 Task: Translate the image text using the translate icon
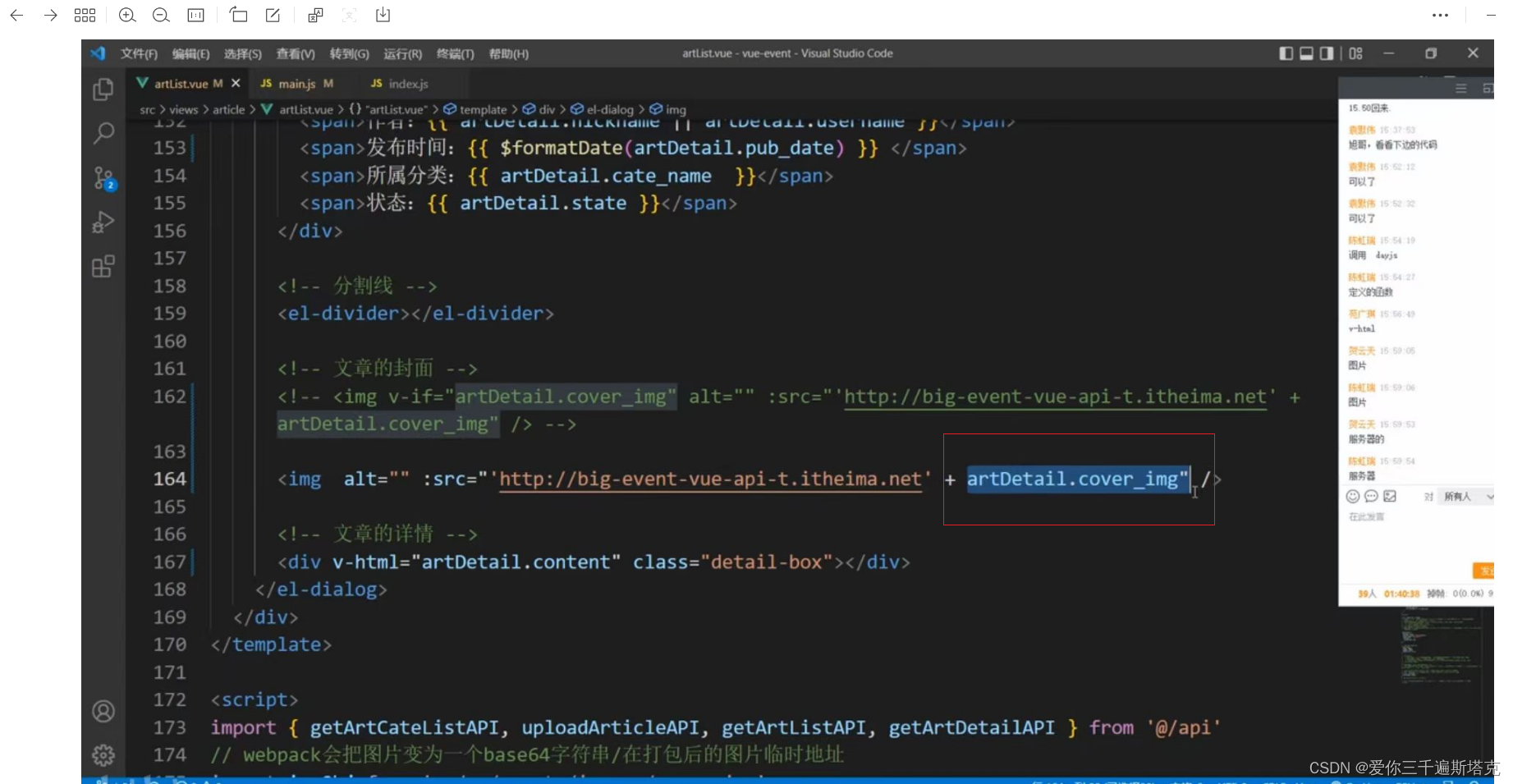click(315, 15)
